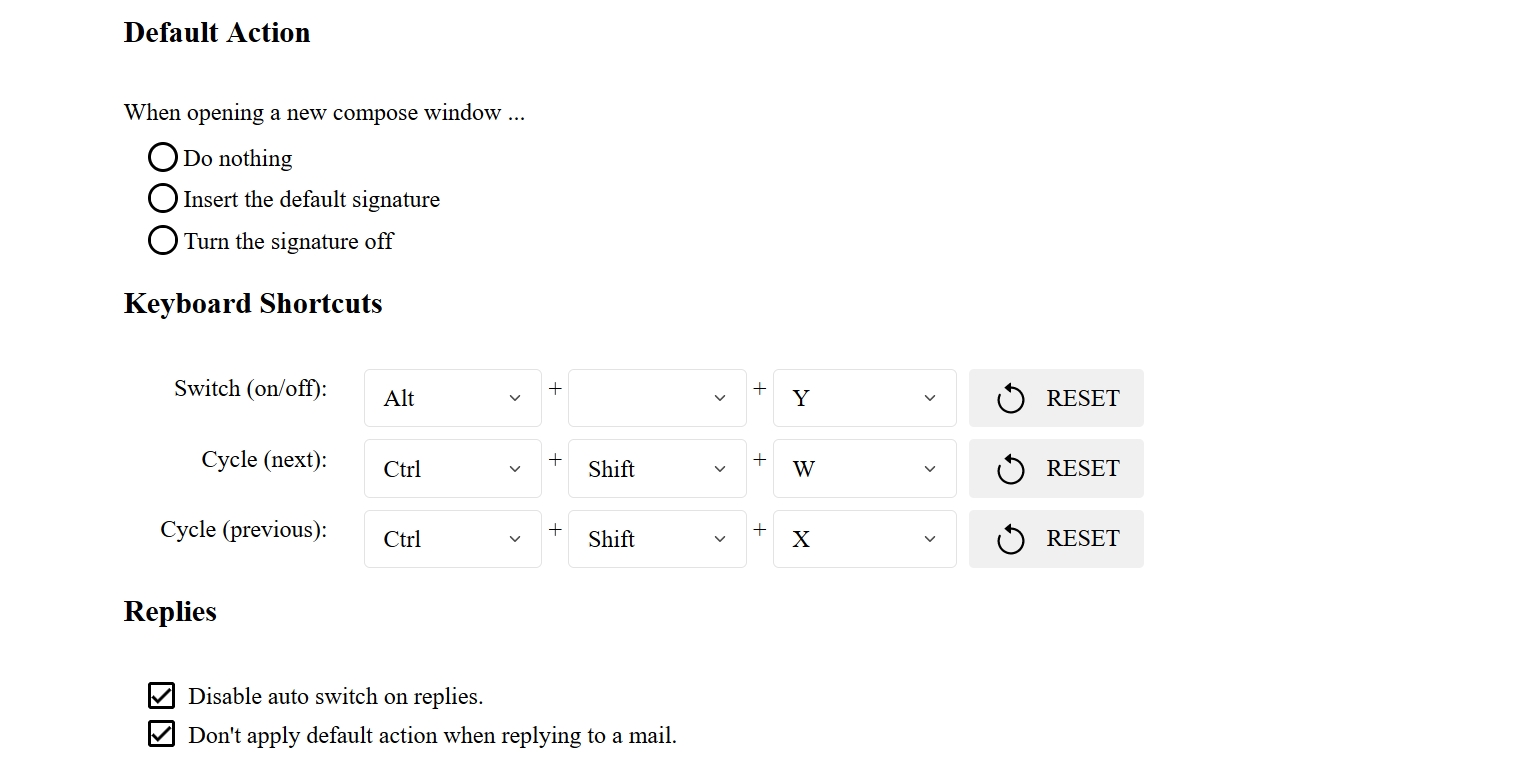Viewport: 1526px width, 770px height.
Task: Click reset icon for Cycle (previous) shortcut
Action: point(1010,539)
